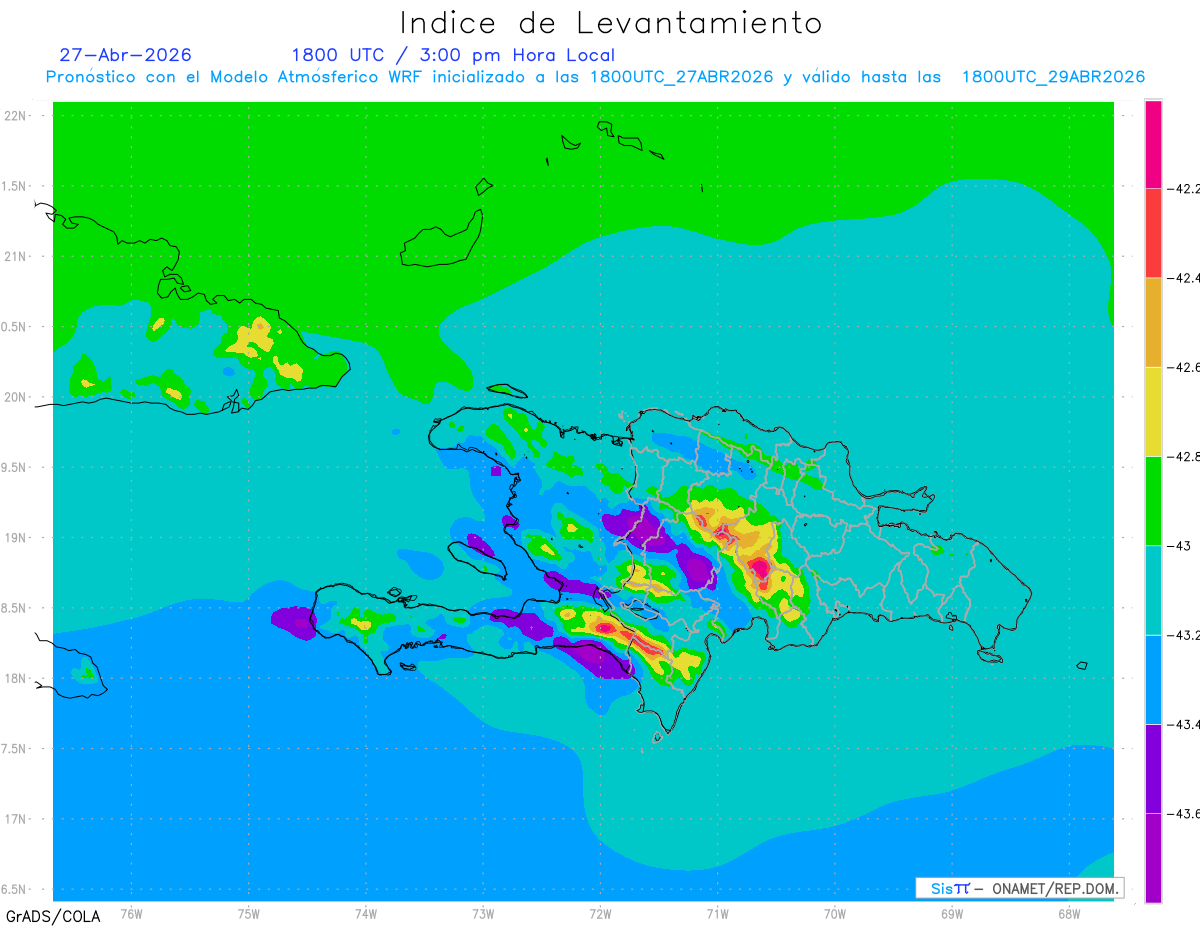Click the 22N latitude axis label
This screenshot has width=1200, height=927.
pyautogui.click(x=16, y=116)
